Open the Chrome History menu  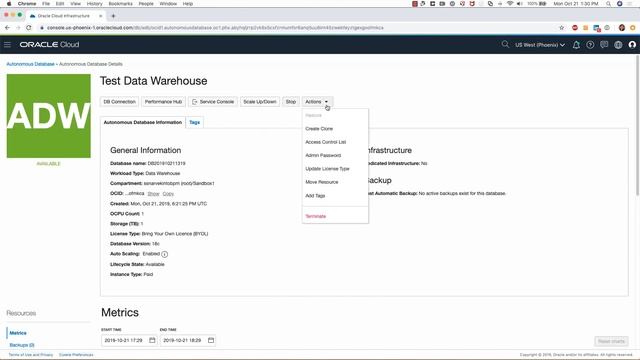point(94,4)
